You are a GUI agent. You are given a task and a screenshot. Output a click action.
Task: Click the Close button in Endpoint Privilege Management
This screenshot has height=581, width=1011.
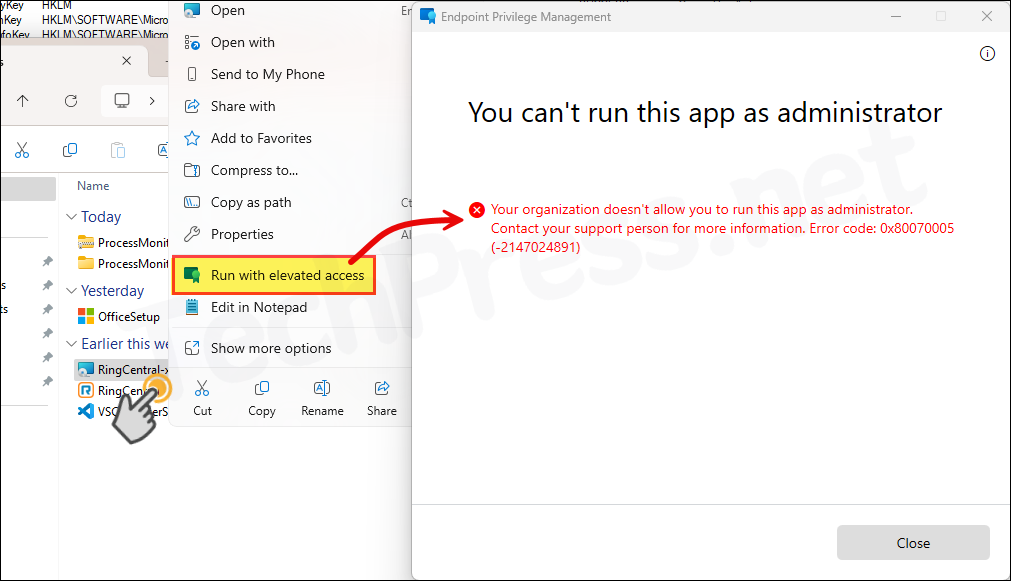pyautogui.click(x=913, y=542)
